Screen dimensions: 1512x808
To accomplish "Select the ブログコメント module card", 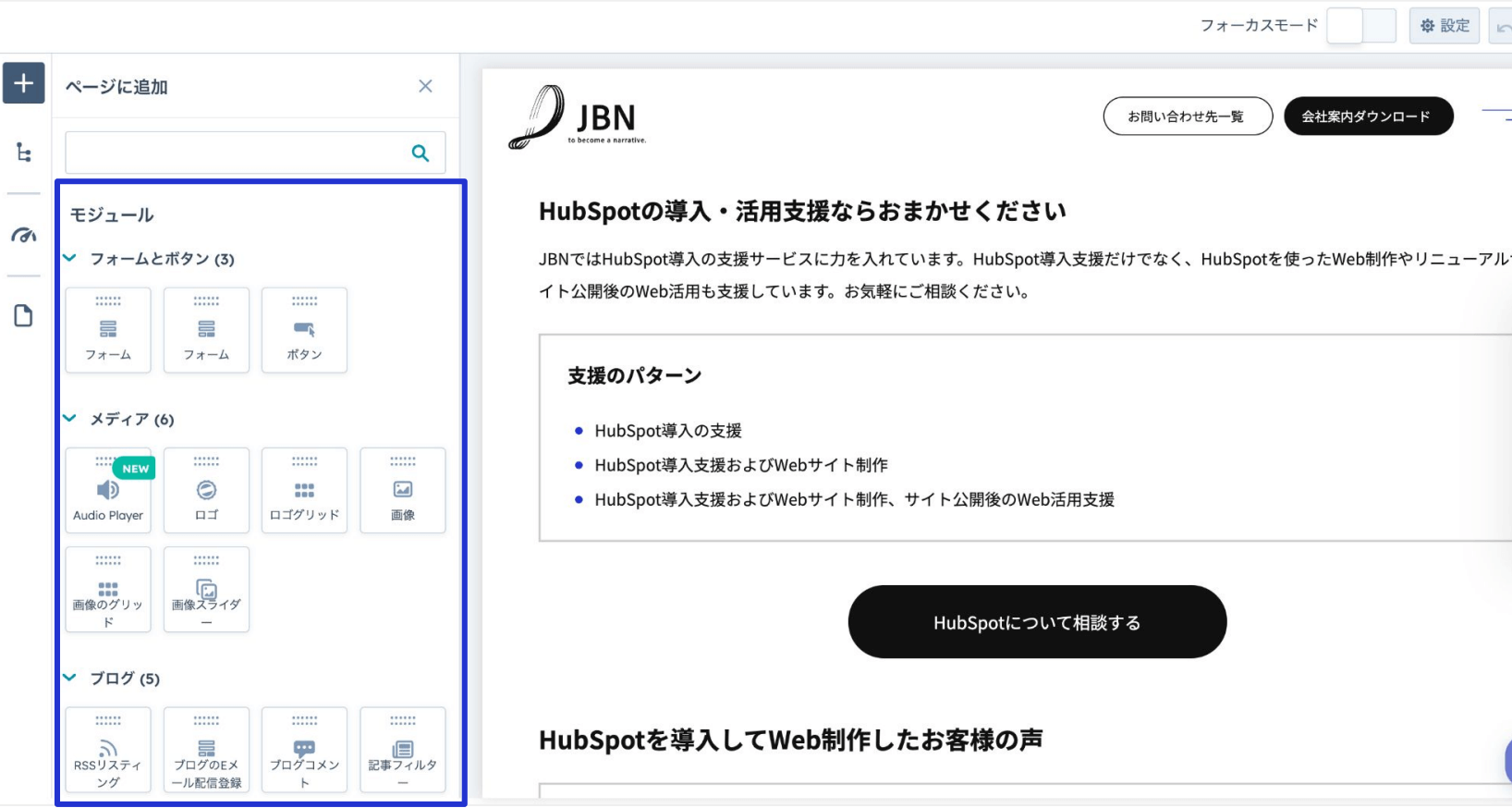I will [304, 750].
